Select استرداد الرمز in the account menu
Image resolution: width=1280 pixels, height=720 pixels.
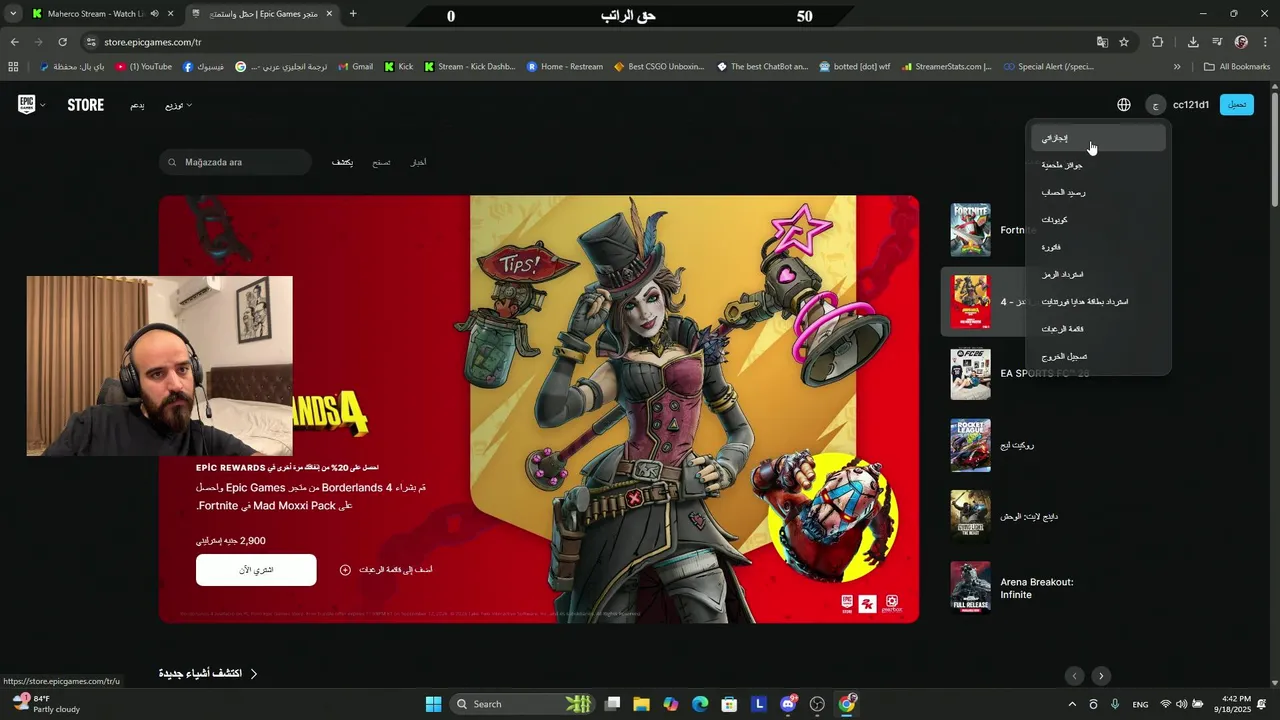coord(1098,274)
